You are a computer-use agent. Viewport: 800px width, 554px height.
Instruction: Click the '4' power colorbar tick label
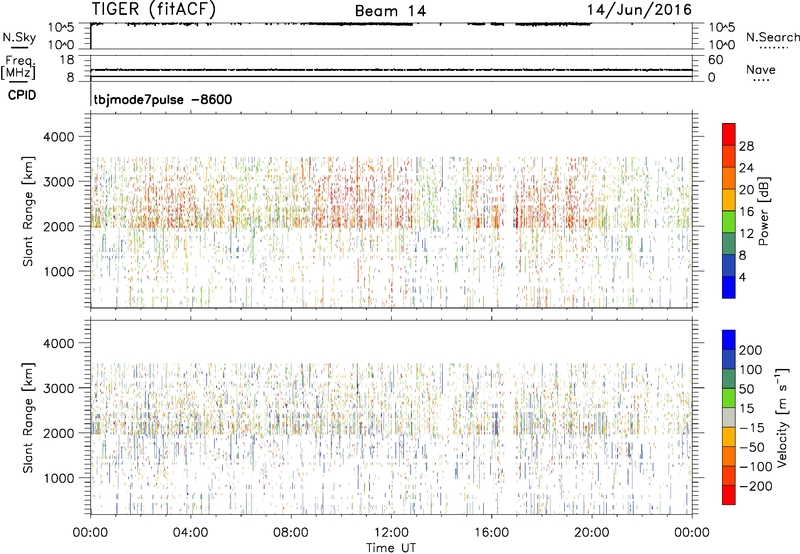742,277
